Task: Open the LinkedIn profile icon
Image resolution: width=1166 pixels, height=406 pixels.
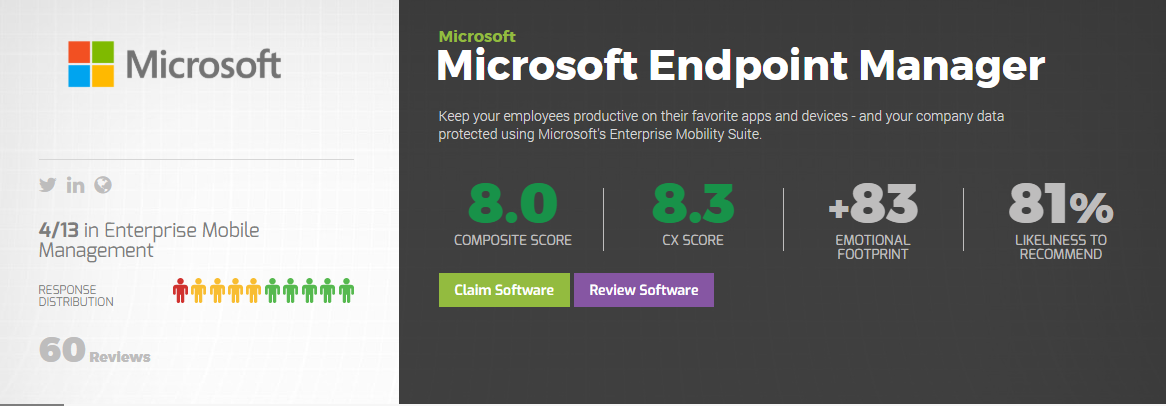Action: 75,184
